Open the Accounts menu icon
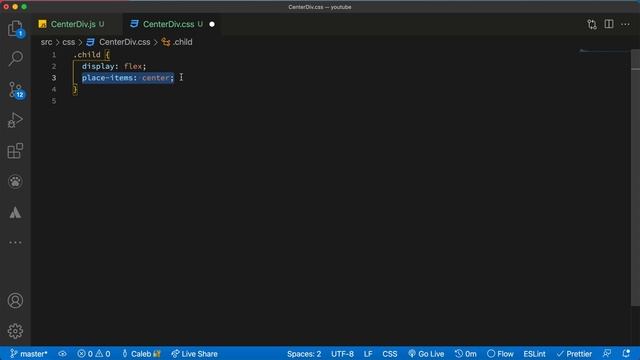The image size is (640, 360). (x=15, y=300)
